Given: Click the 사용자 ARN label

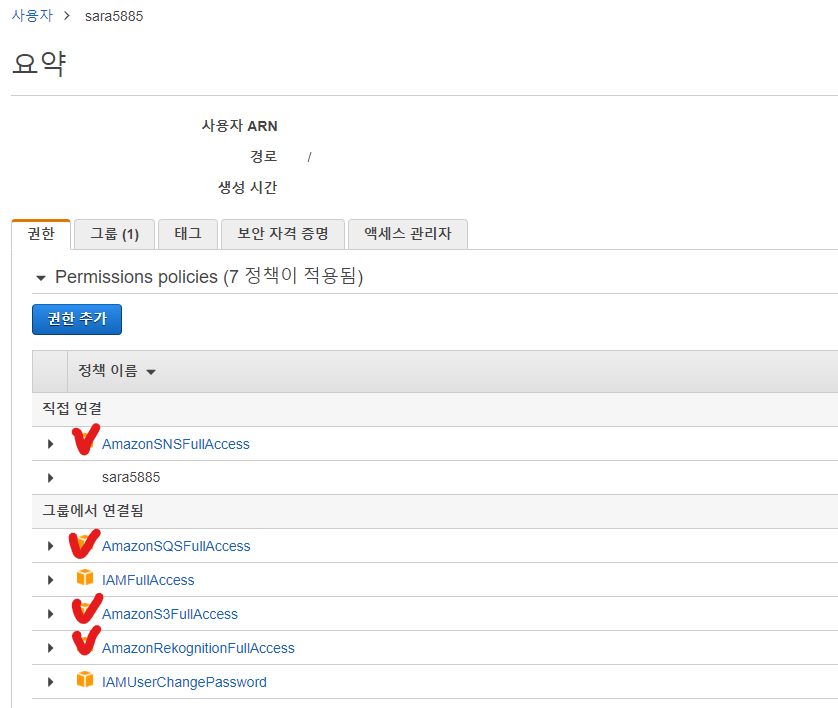Looking at the screenshot, I should pyautogui.click(x=239, y=126).
